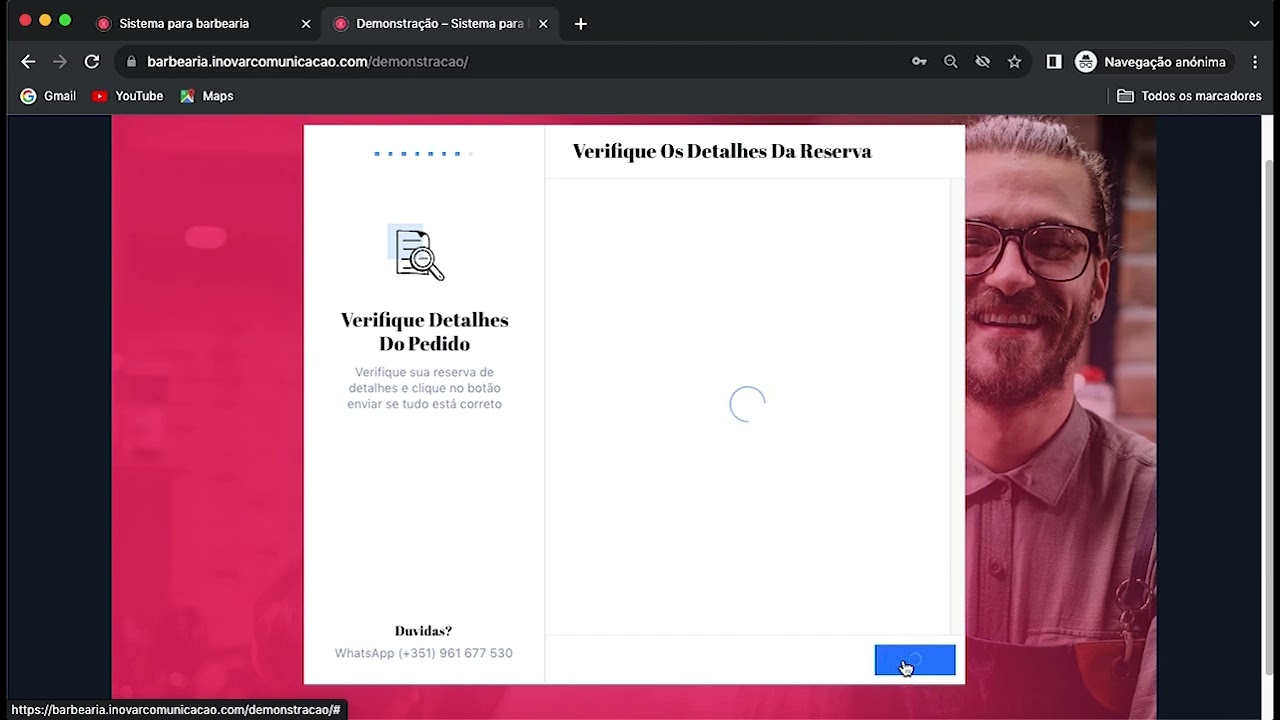The image size is (1280, 720).
Task: Open the Gmail bookmark
Action: coord(48,96)
